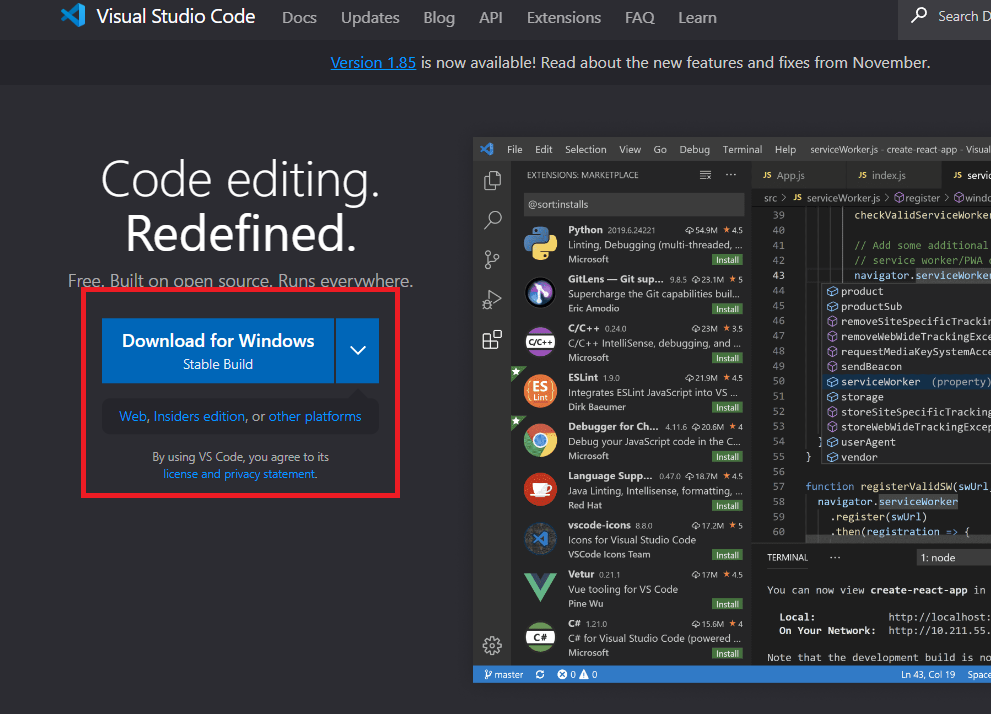Open the other platforms link
Image resolution: width=993 pixels, height=714 pixels.
tap(315, 416)
